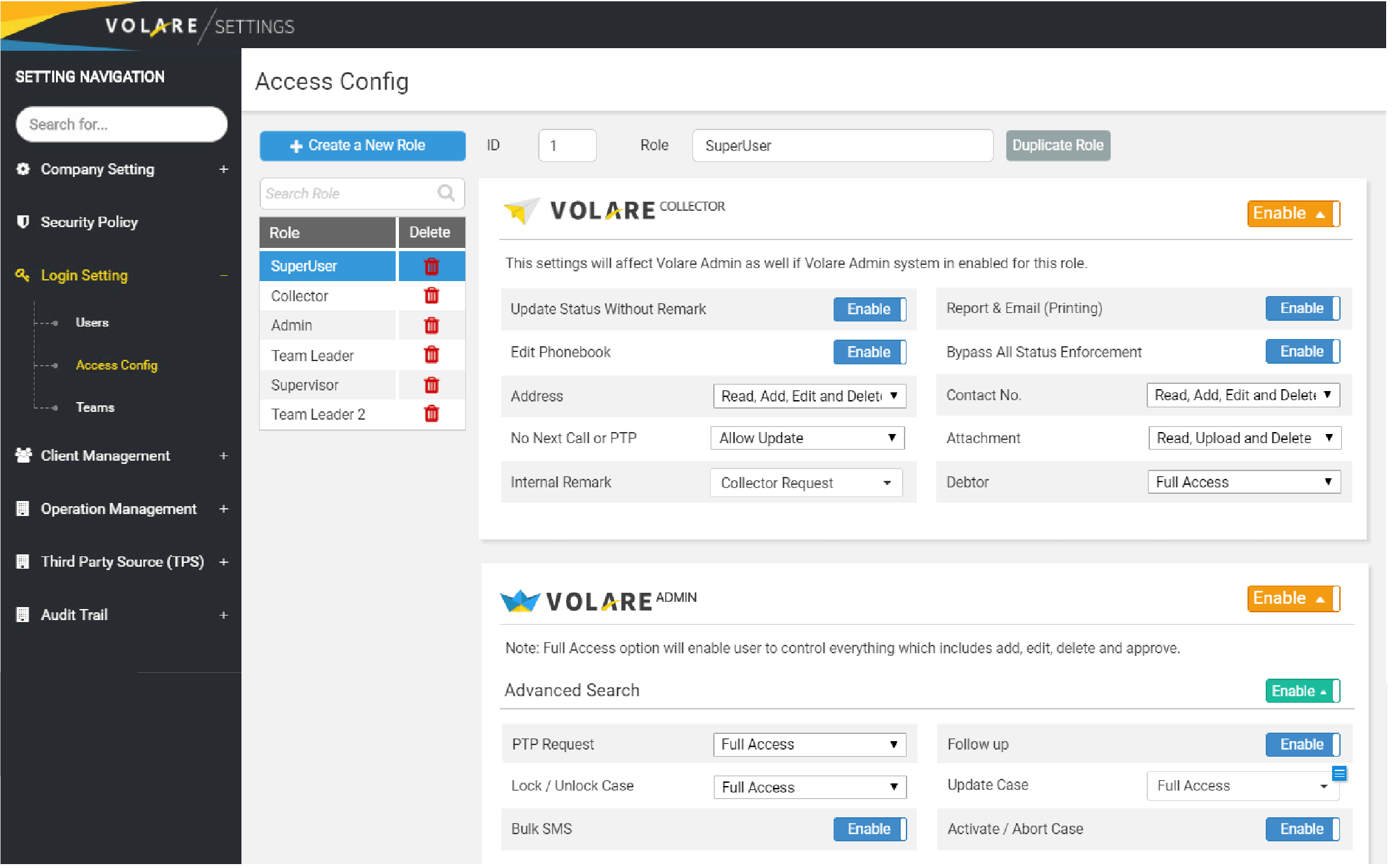Viewport: 1392px width, 868px height.
Task: Open the Debtor access dropdown
Action: (1246, 483)
